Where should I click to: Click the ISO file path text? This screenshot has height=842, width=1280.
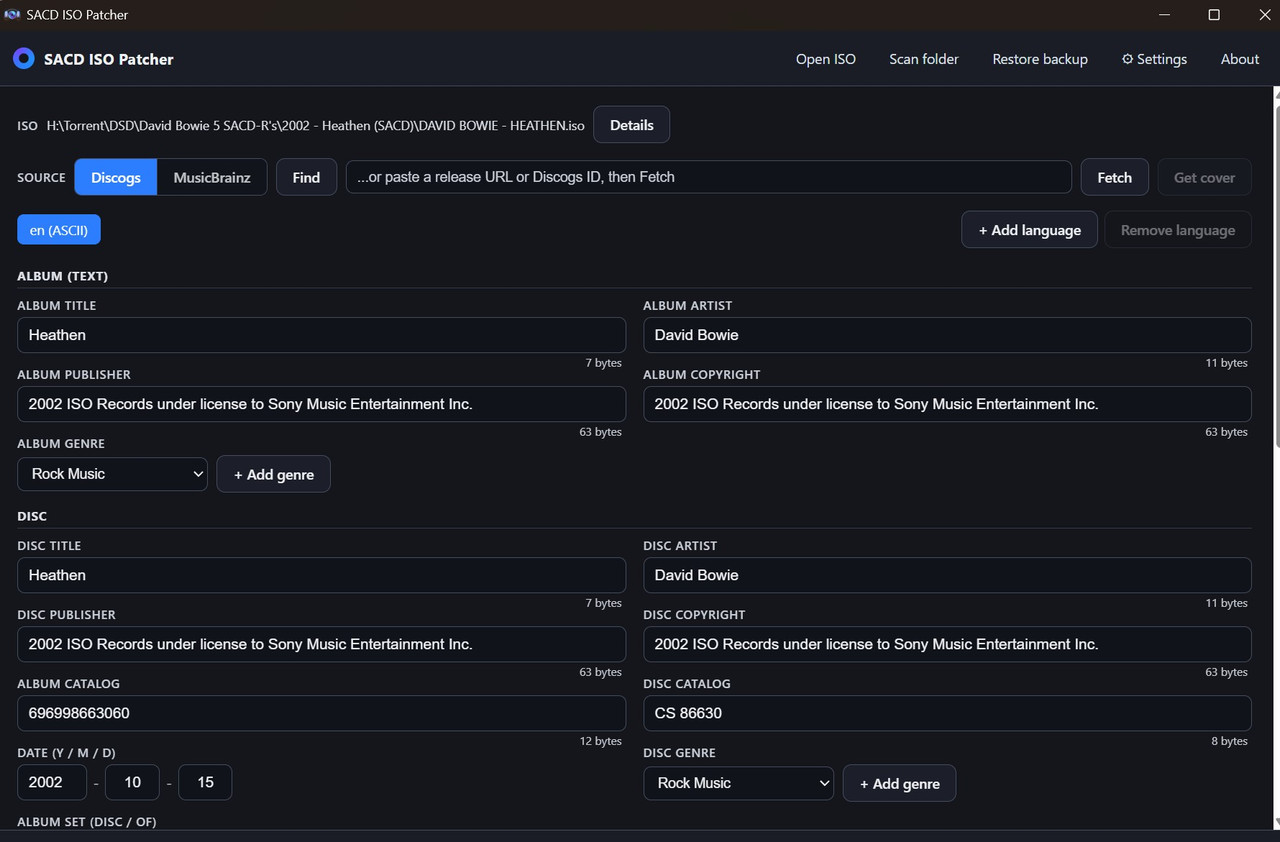pyautogui.click(x=316, y=126)
